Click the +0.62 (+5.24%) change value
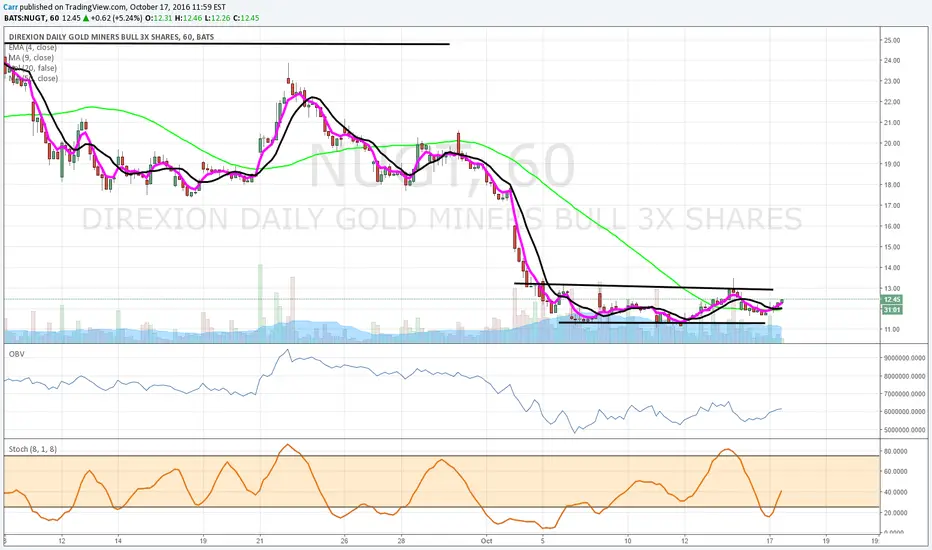This screenshot has width=932, height=550. click(116, 18)
